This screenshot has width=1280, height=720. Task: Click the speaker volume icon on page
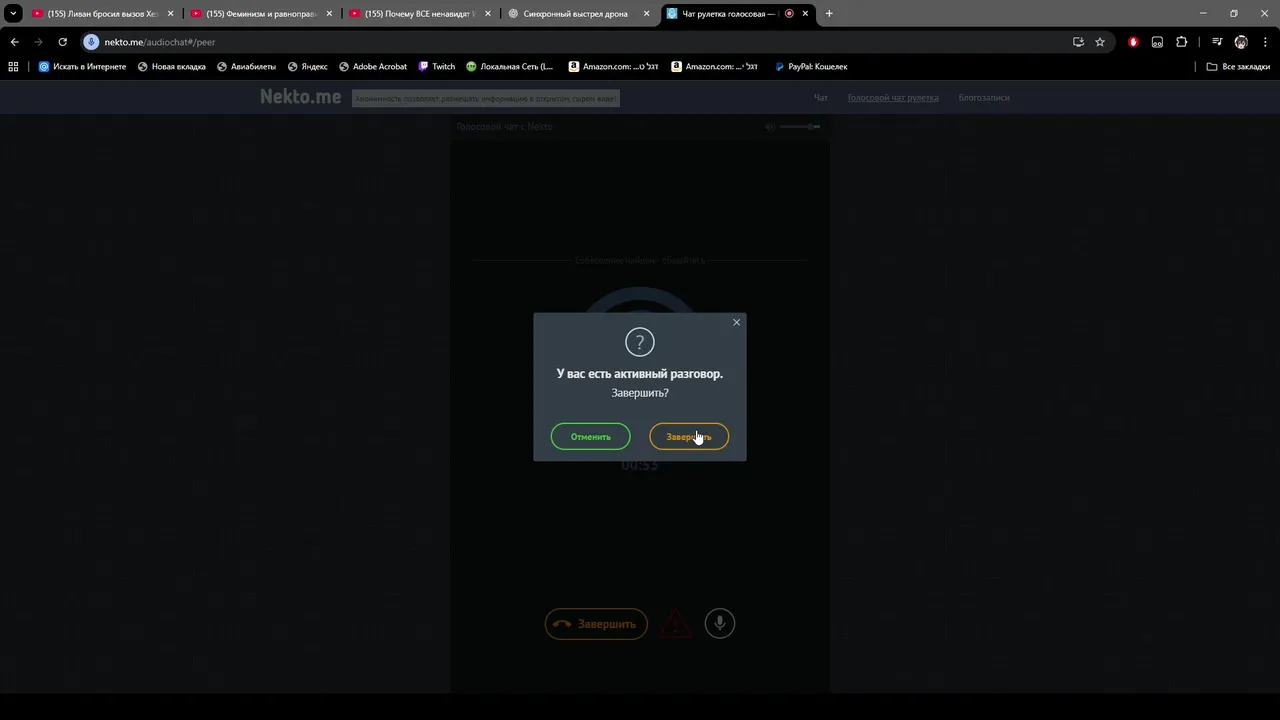(770, 127)
